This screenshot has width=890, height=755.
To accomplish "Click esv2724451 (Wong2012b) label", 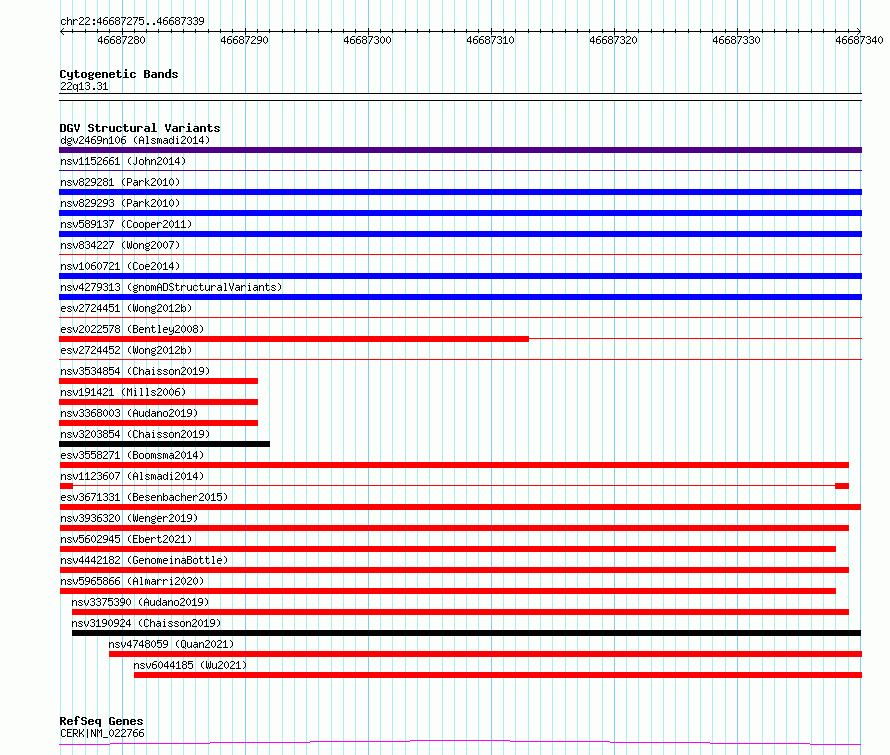I will [126, 308].
